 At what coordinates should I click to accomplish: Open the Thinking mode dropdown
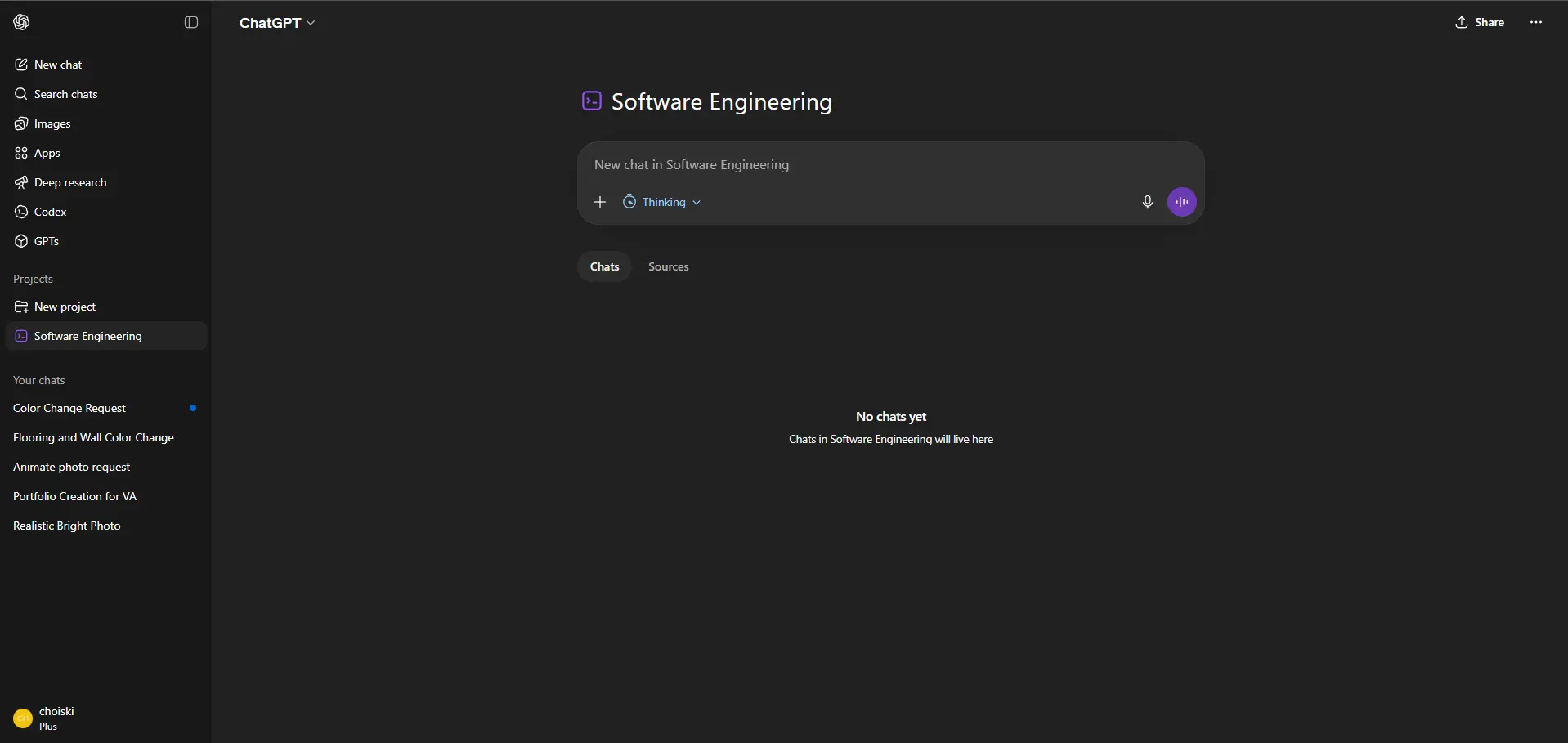pyautogui.click(x=662, y=202)
